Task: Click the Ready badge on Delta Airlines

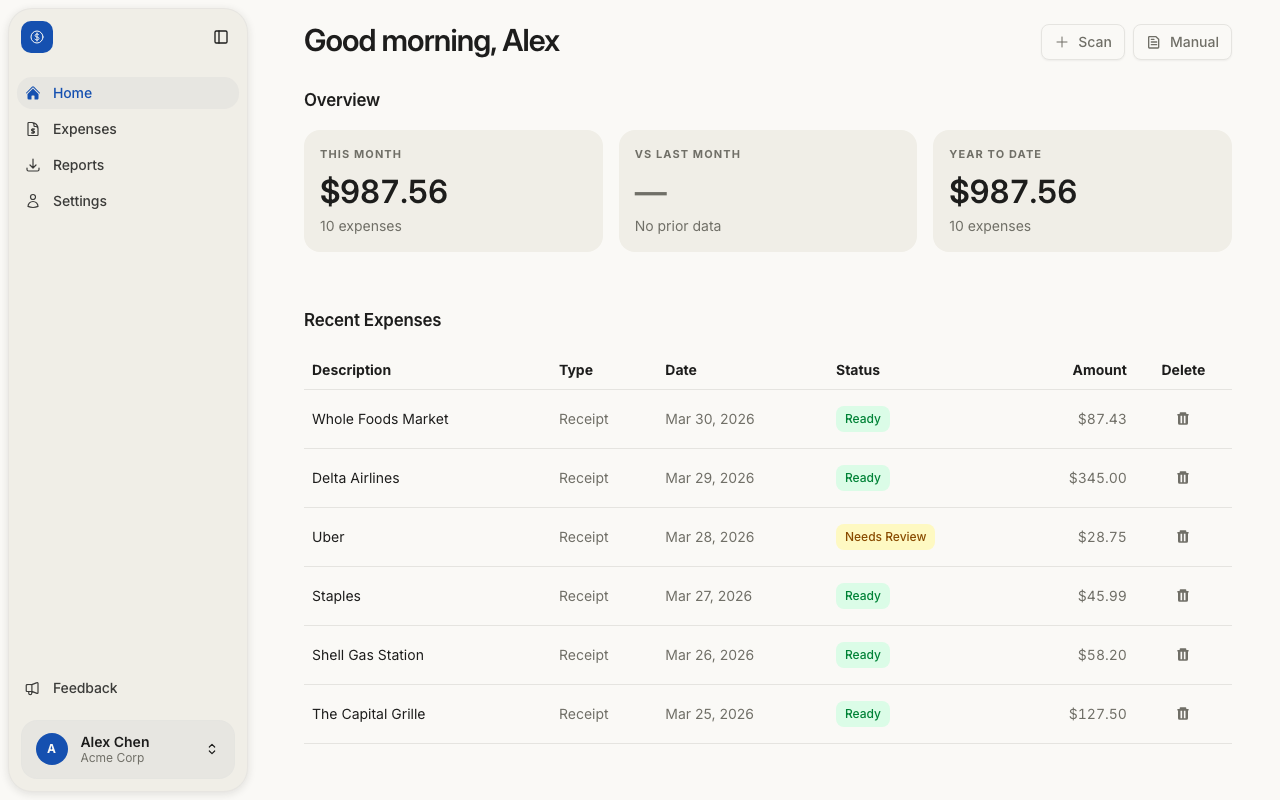Action: pyautogui.click(x=862, y=477)
